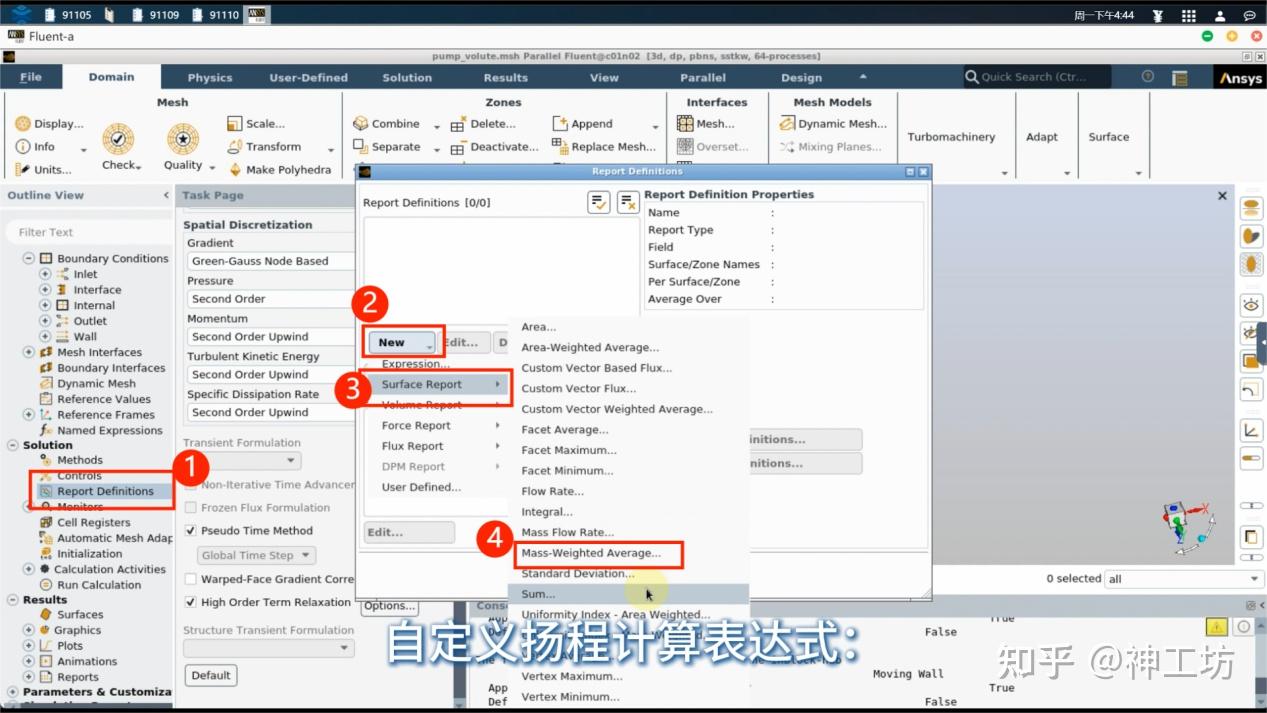Click Deactivate zones
This screenshot has width=1267, height=713.
click(x=494, y=147)
